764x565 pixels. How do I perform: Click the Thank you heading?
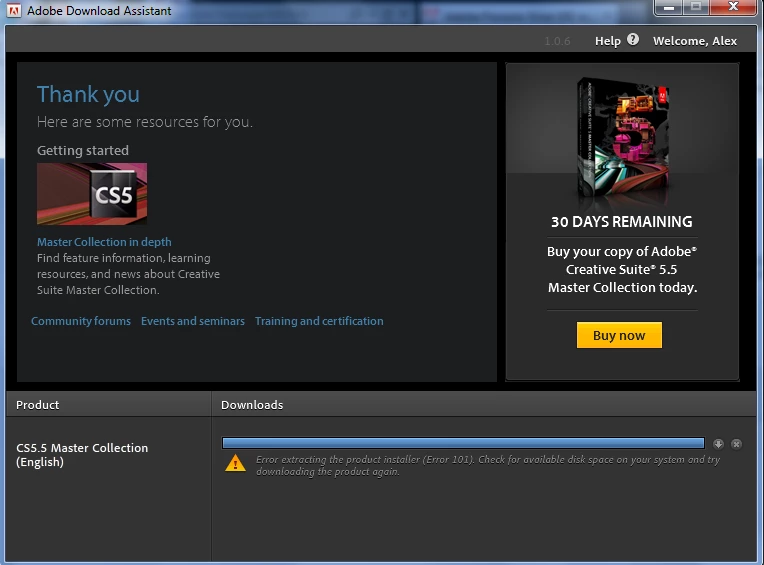coord(88,94)
